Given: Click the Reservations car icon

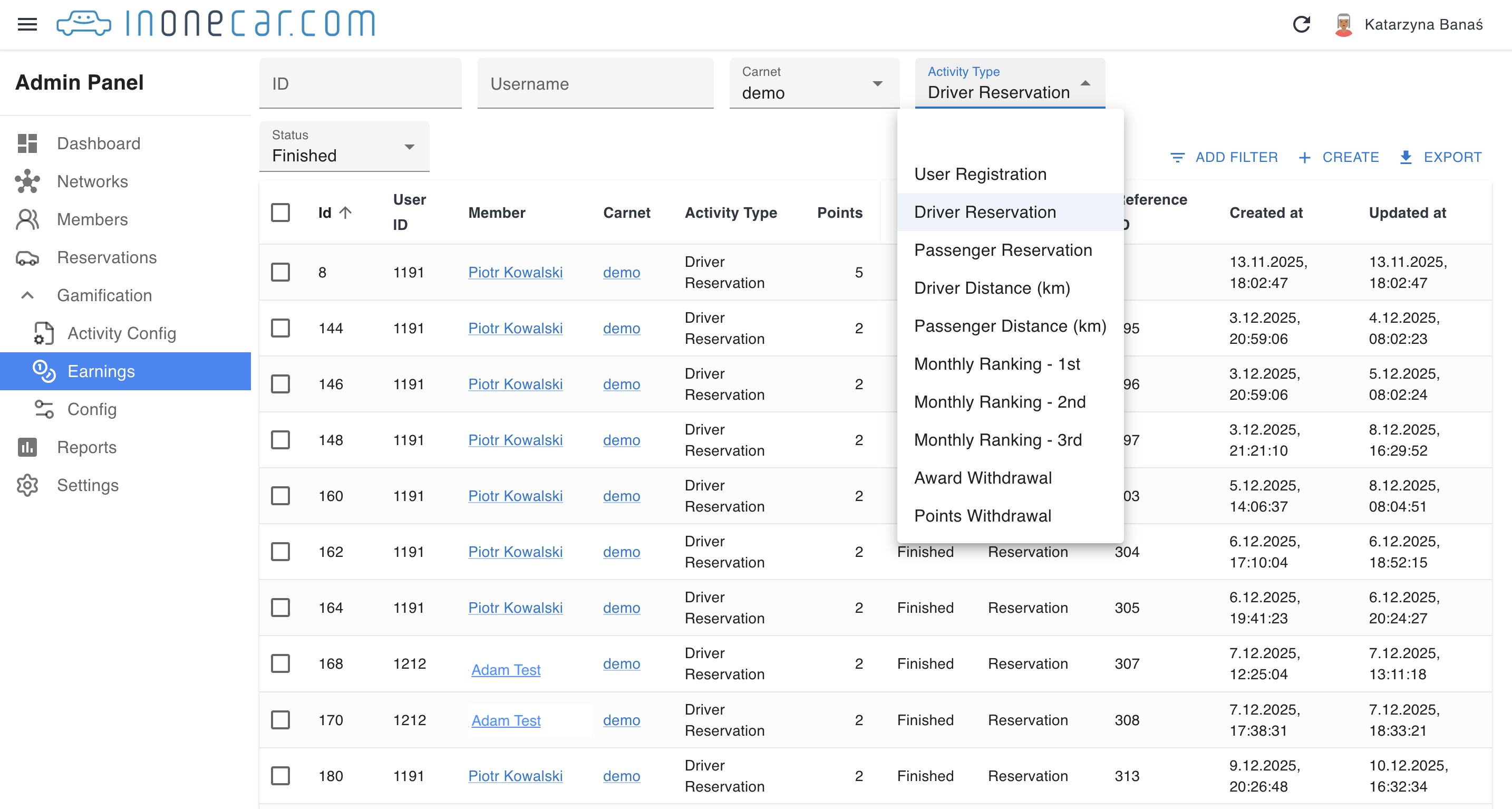Looking at the screenshot, I should (27, 257).
